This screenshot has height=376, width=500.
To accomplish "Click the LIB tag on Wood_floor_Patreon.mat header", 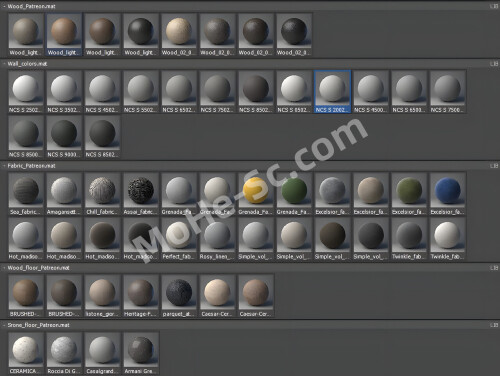I will pos(494,268).
